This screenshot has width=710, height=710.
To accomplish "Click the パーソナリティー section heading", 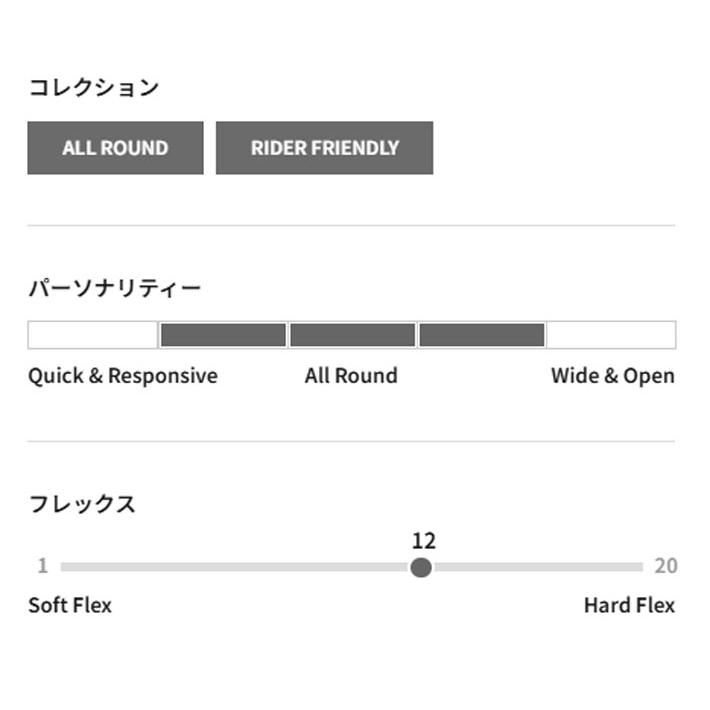I will click(115, 288).
